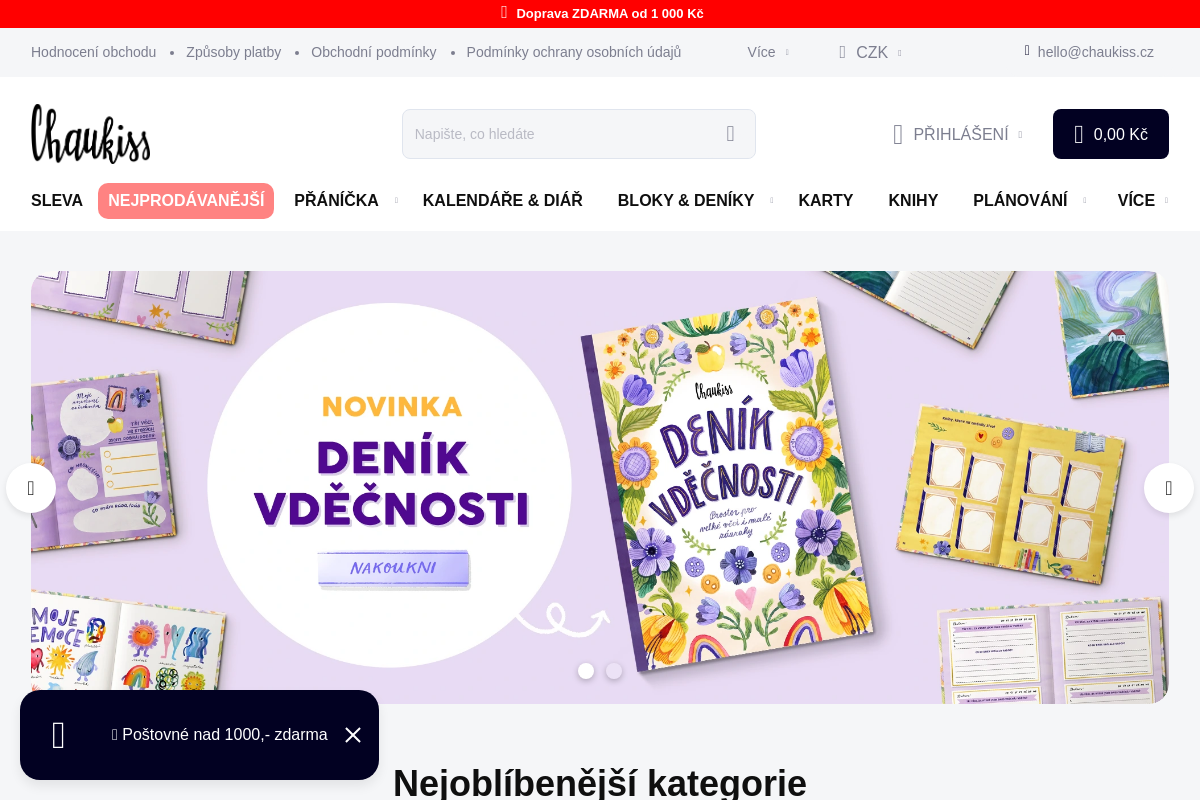
Task: Click the user icon beside Přihlášení
Action: pyautogui.click(x=898, y=134)
